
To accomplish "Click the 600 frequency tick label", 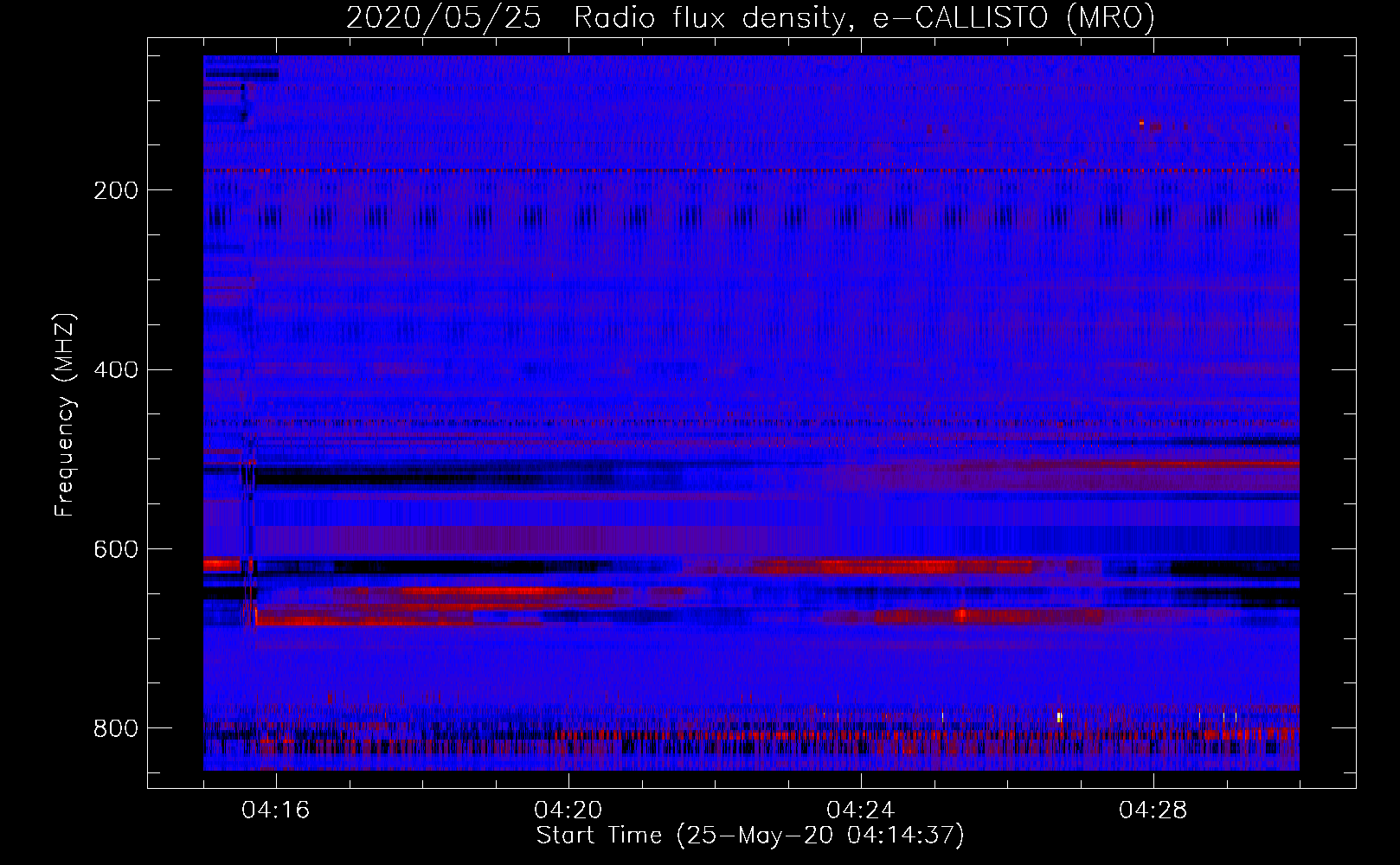I will pos(116,550).
